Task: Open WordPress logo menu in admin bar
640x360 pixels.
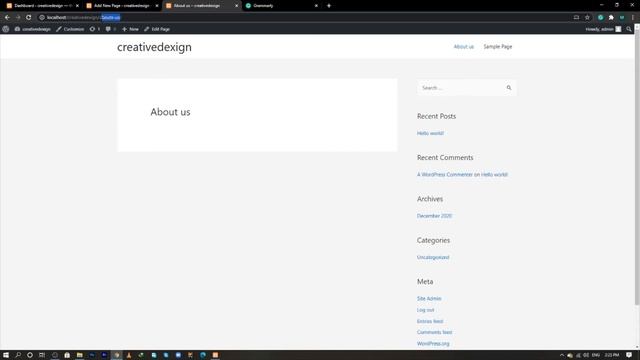Action: 6,29
